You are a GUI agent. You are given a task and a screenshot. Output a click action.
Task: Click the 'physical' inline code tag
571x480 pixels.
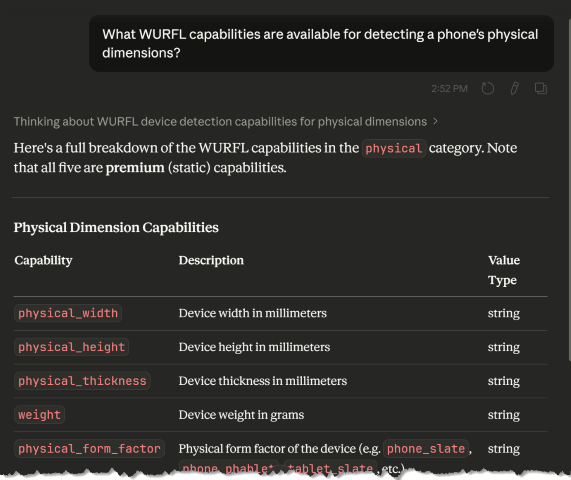394,148
